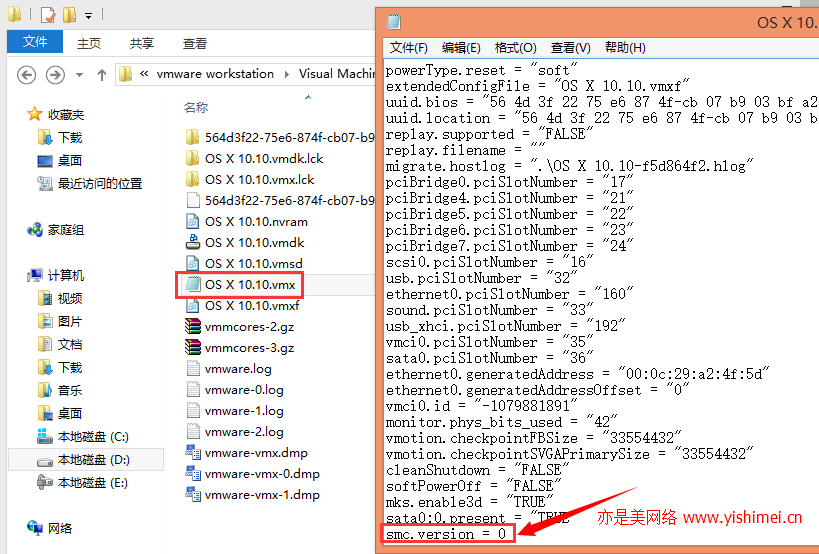Click the properties icon in quick access toolbar
Image resolution: width=819 pixels, height=554 pixels.
coord(48,15)
